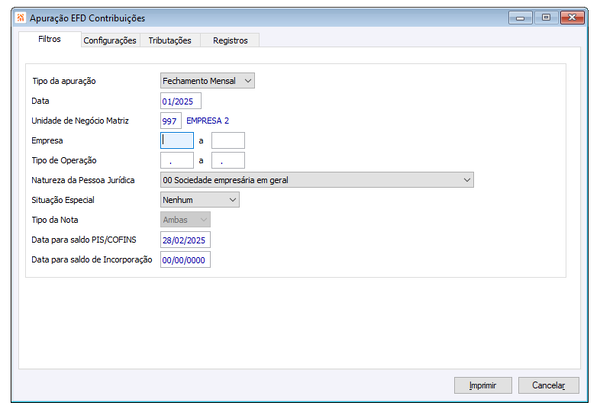The height and width of the screenshot is (409, 600).
Task: Click the Data field showing 01/2025
Action: [181, 101]
